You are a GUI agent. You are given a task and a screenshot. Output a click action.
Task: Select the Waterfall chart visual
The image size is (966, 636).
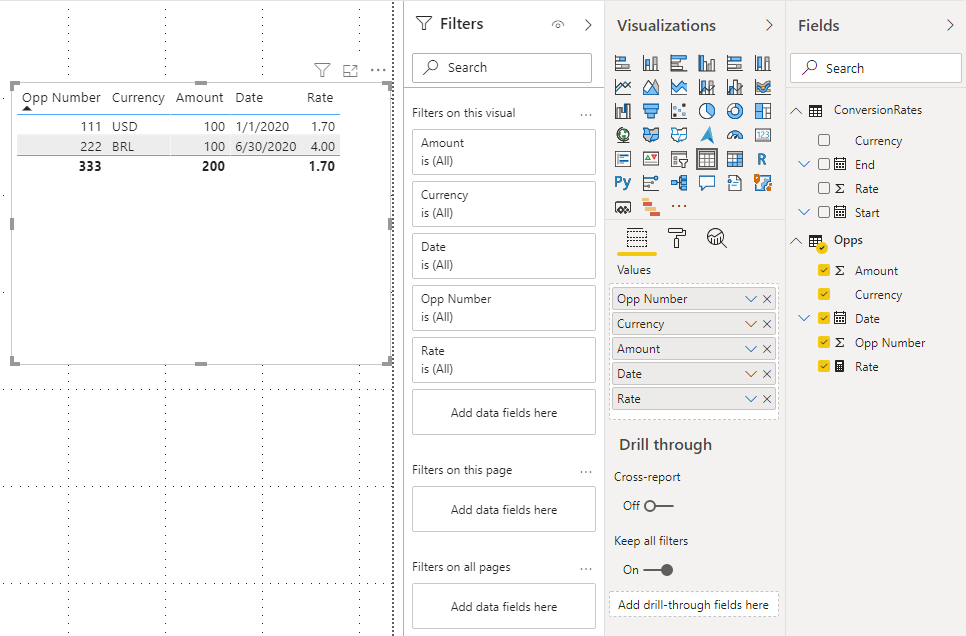click(x=623, y=111)
